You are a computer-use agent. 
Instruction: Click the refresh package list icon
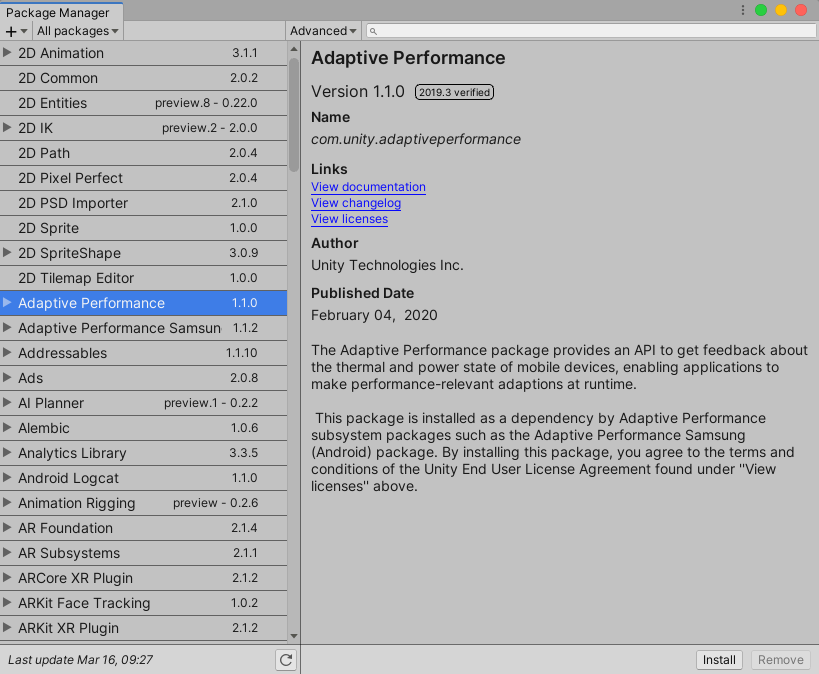pyautogui.click(x=286, y=660)
